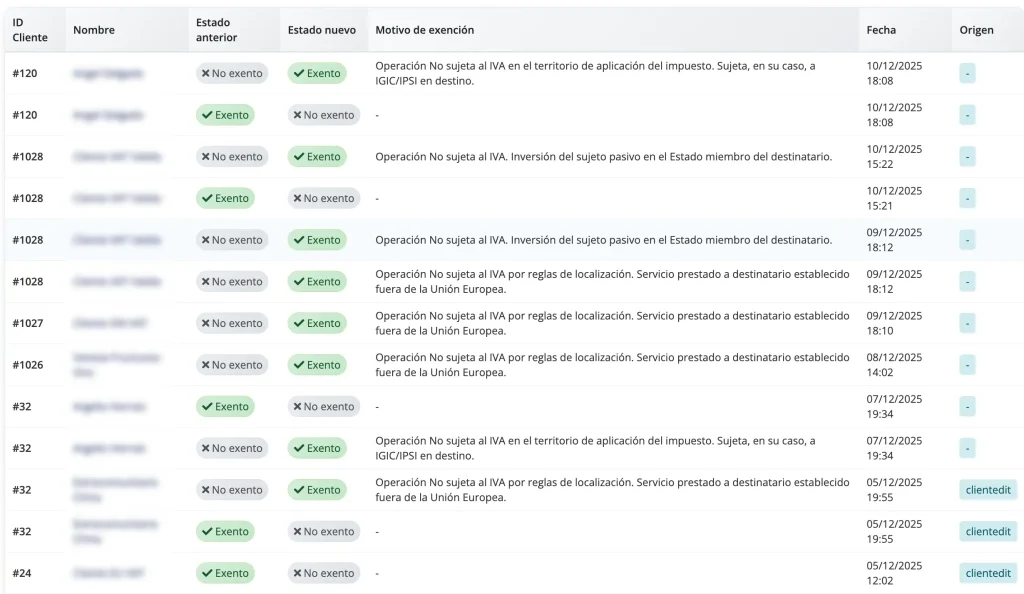Click the checkmark icon in client #1027's Exento badge

(x=299, y=323)
